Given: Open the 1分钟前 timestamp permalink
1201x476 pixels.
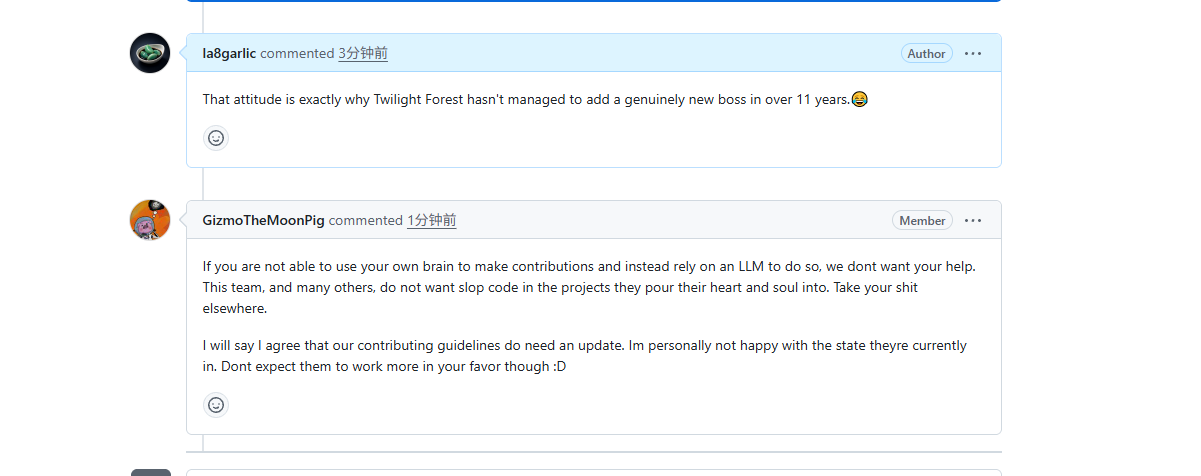Looking at the screenshot, I should pos(431,220).
